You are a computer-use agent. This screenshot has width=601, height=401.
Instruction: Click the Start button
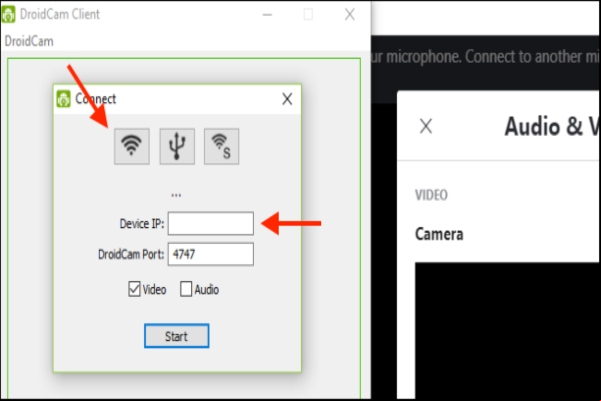(x=177, y=336)
